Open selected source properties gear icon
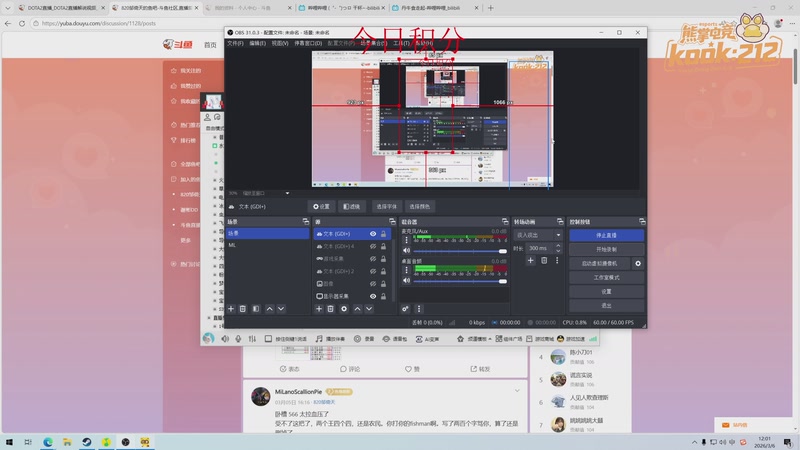This screenshot has height=450, width=800. [x=344, y=309]
